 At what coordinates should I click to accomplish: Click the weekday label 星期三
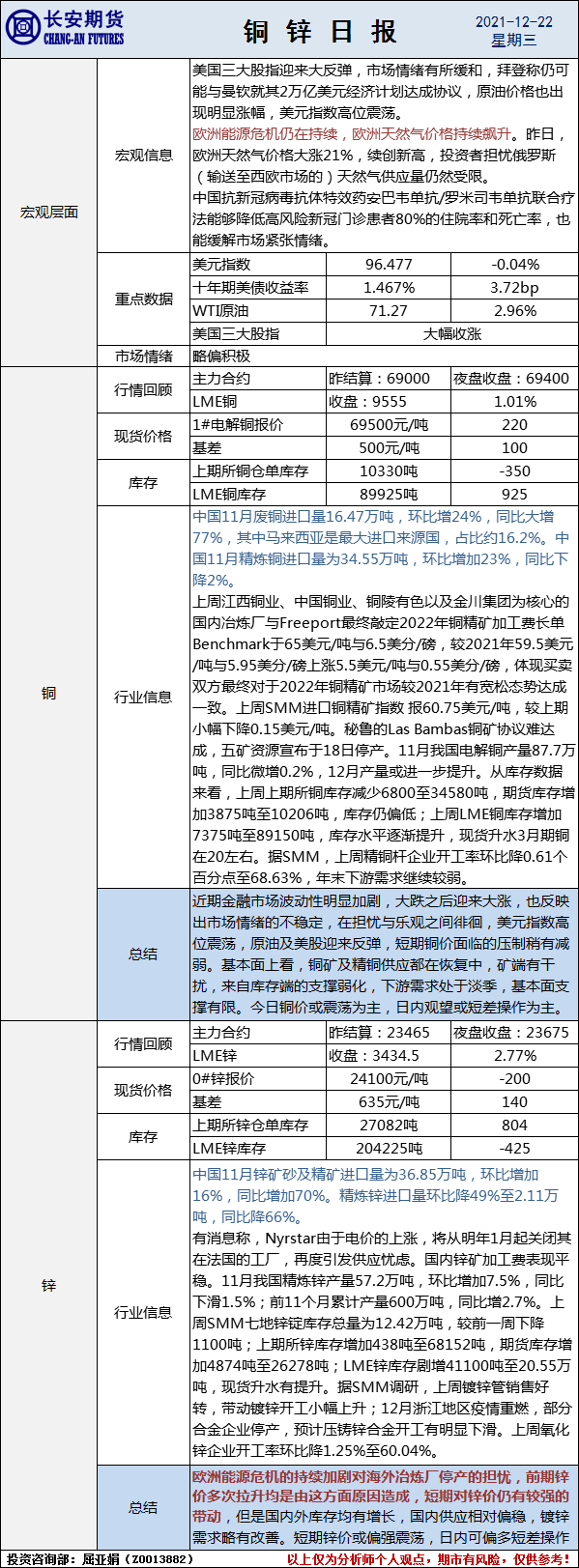(x=514, y=41)
